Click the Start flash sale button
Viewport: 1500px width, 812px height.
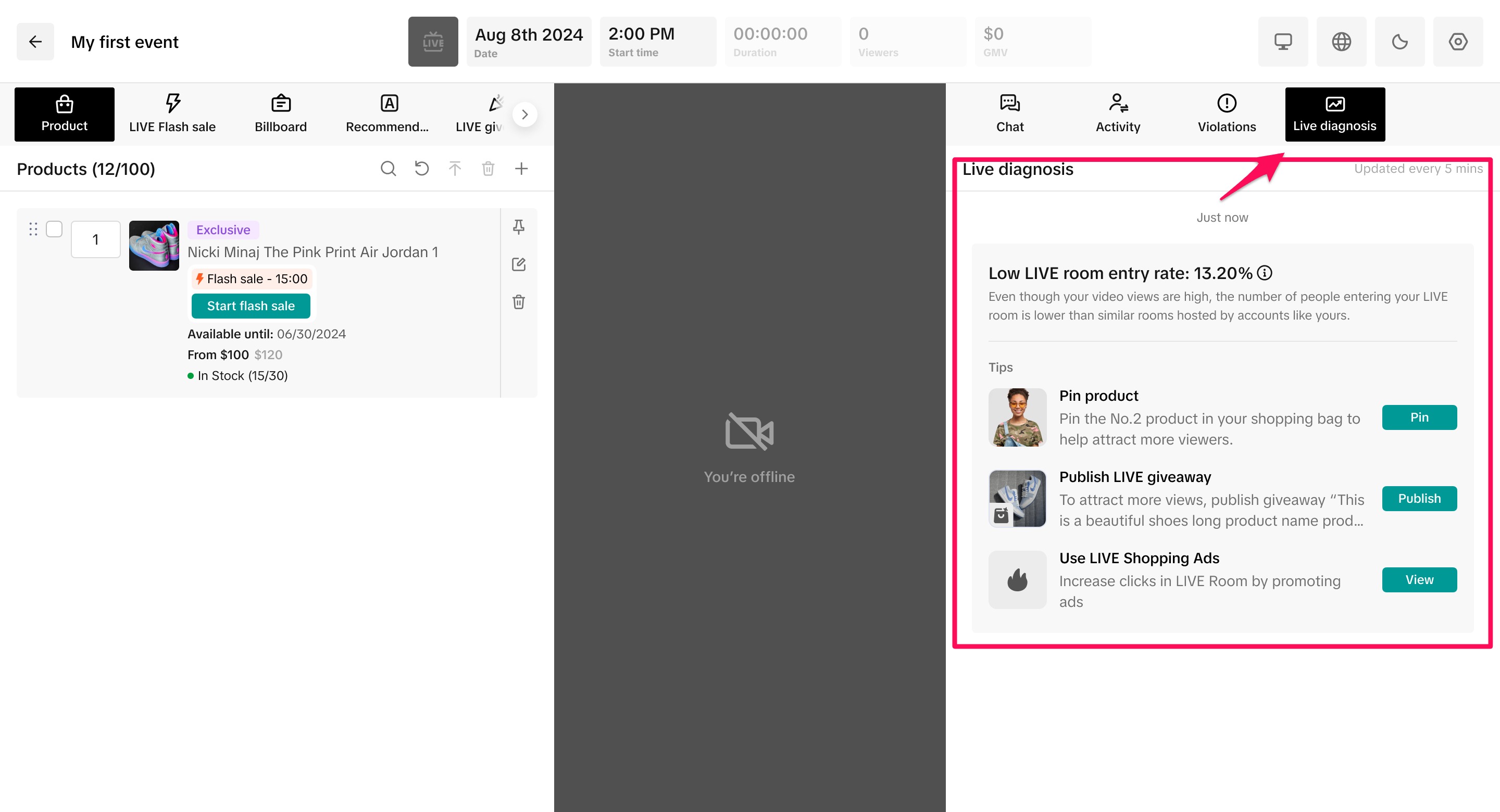(251, 306)
